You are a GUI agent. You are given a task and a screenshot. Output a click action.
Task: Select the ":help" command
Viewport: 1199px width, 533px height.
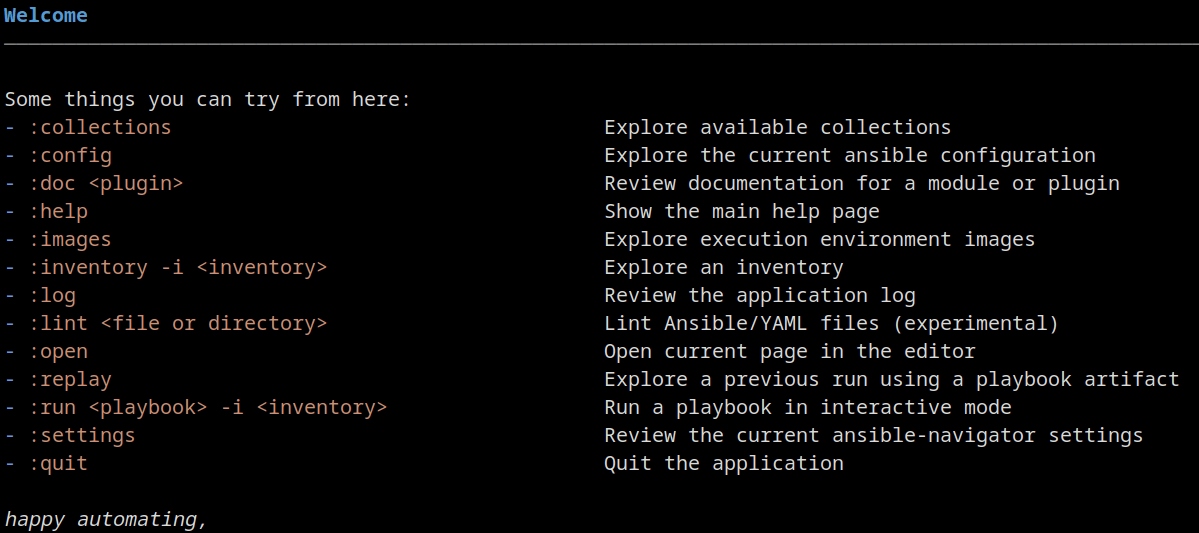point(58,211)
